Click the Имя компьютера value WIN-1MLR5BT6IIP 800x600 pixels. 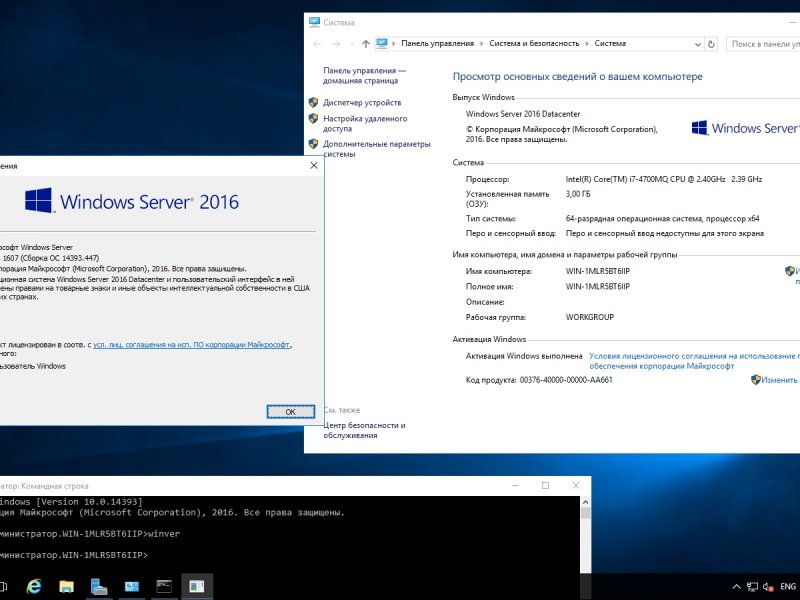(x=597, y=271)
